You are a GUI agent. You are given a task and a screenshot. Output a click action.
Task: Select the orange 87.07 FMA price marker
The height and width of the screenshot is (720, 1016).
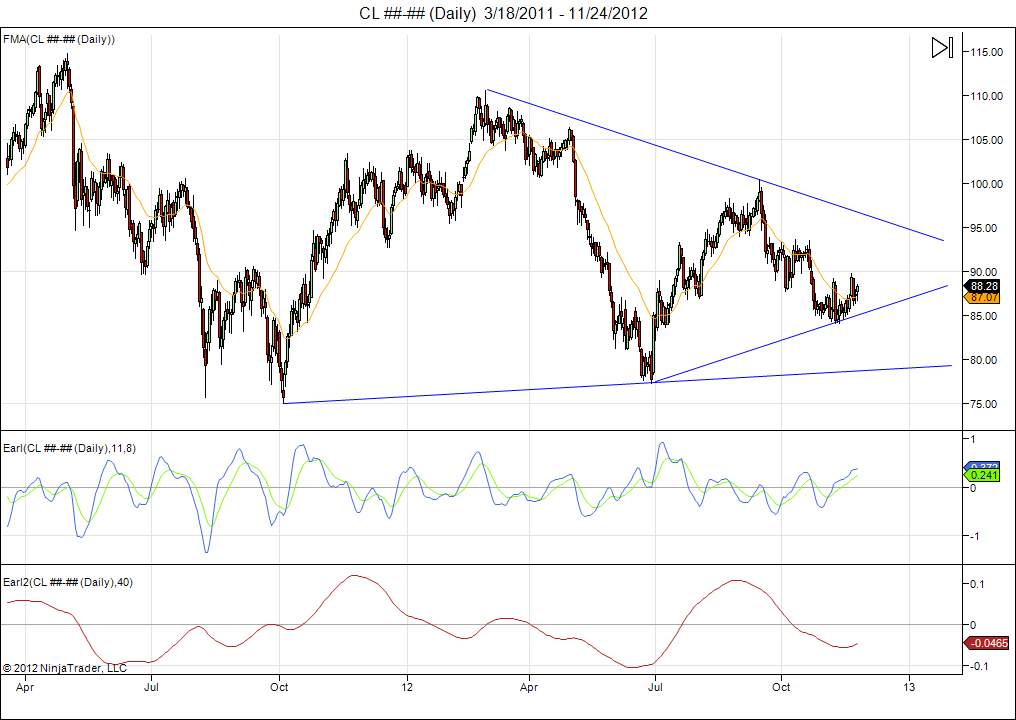coord(984,297)
